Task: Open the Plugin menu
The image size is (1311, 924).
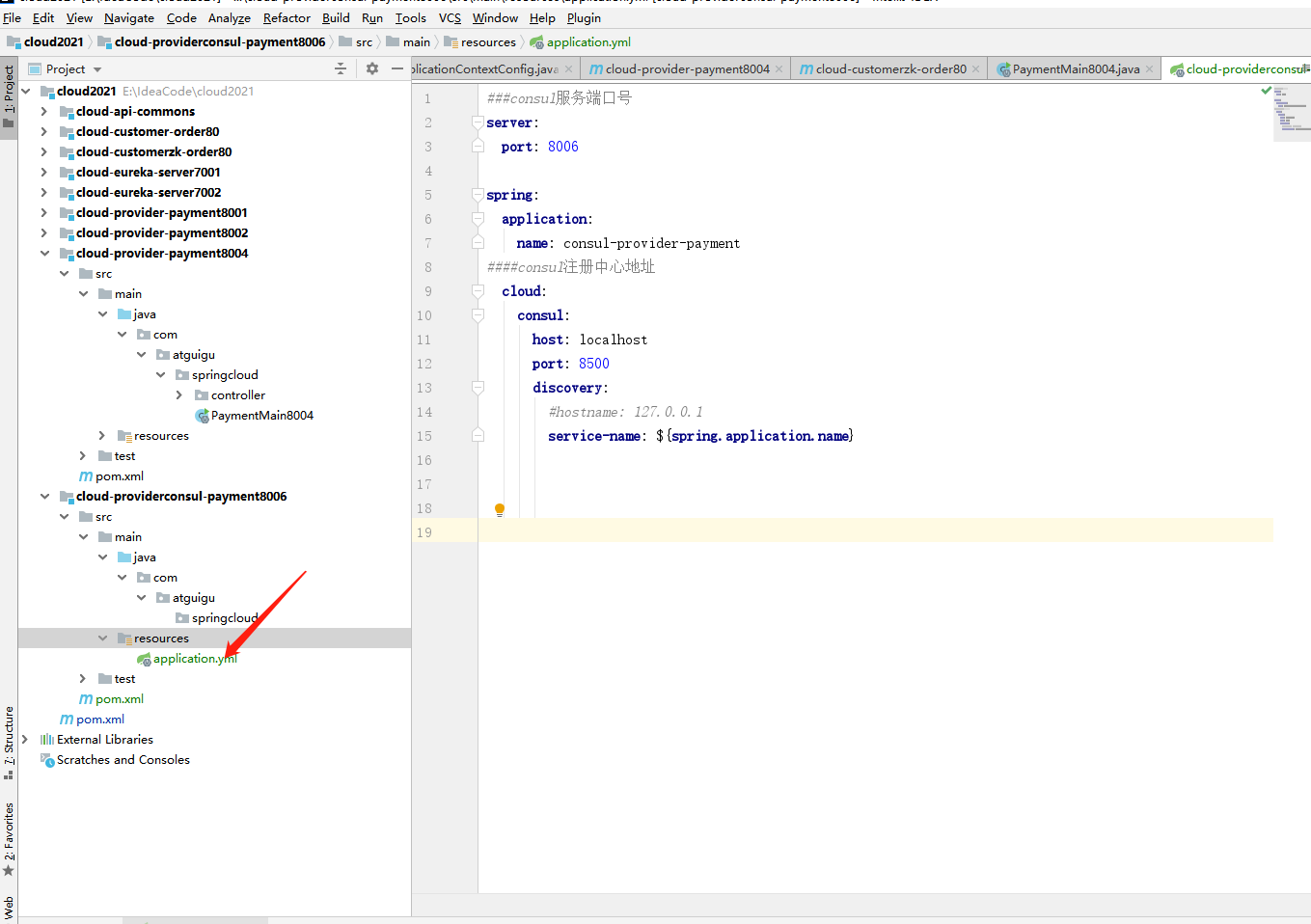Action: pyautogui.click(x=584, y=17)
